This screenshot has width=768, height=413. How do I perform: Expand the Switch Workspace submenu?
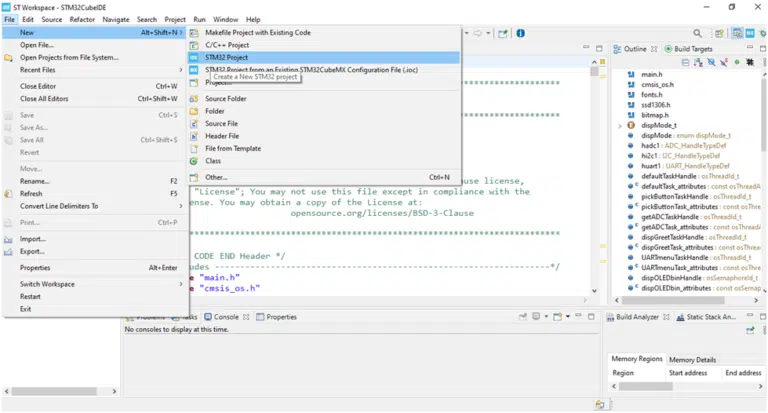click(181, 284)
